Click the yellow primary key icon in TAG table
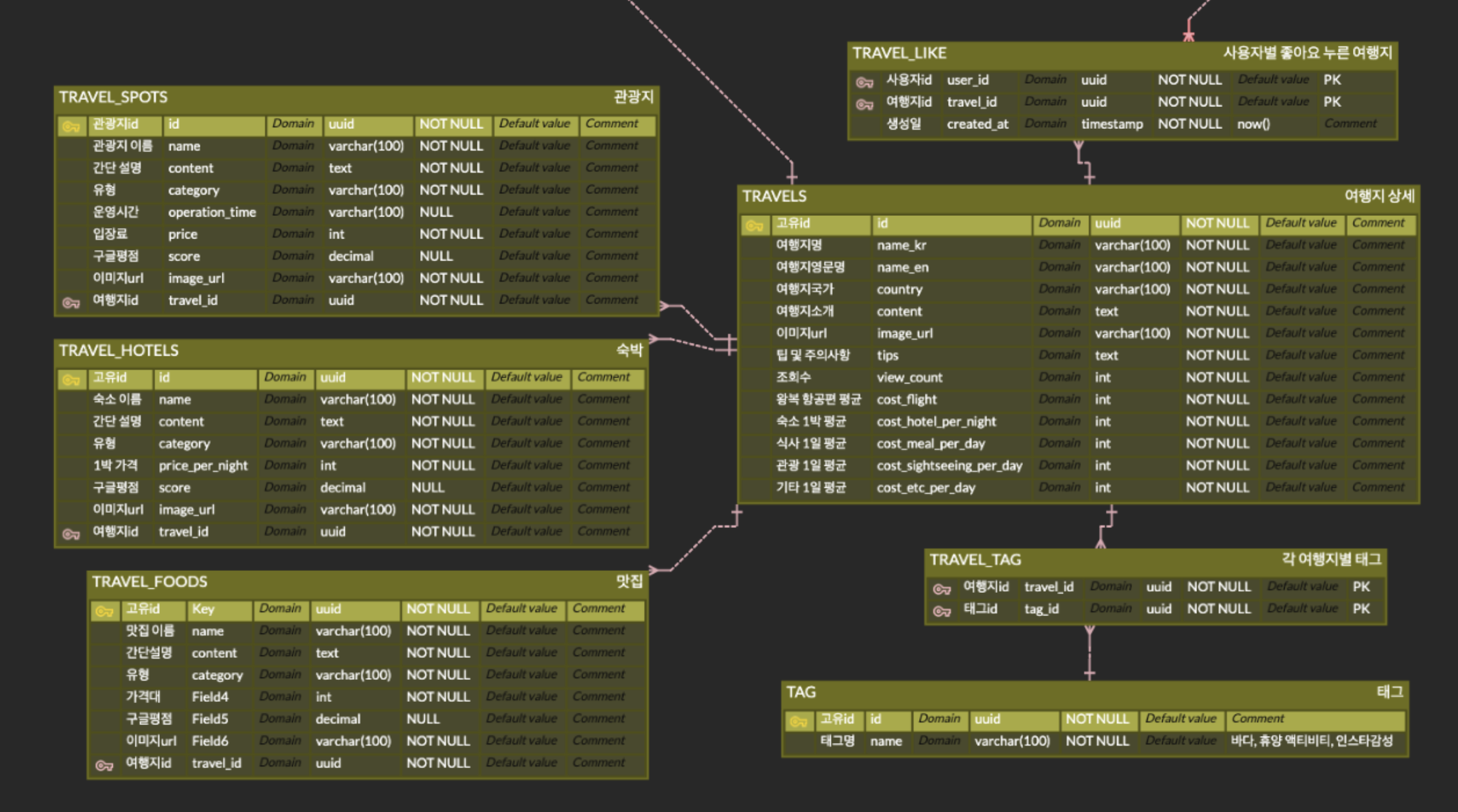Image resolution: width=1458 pixels, height=812 pixels. (x=798, y=721)
